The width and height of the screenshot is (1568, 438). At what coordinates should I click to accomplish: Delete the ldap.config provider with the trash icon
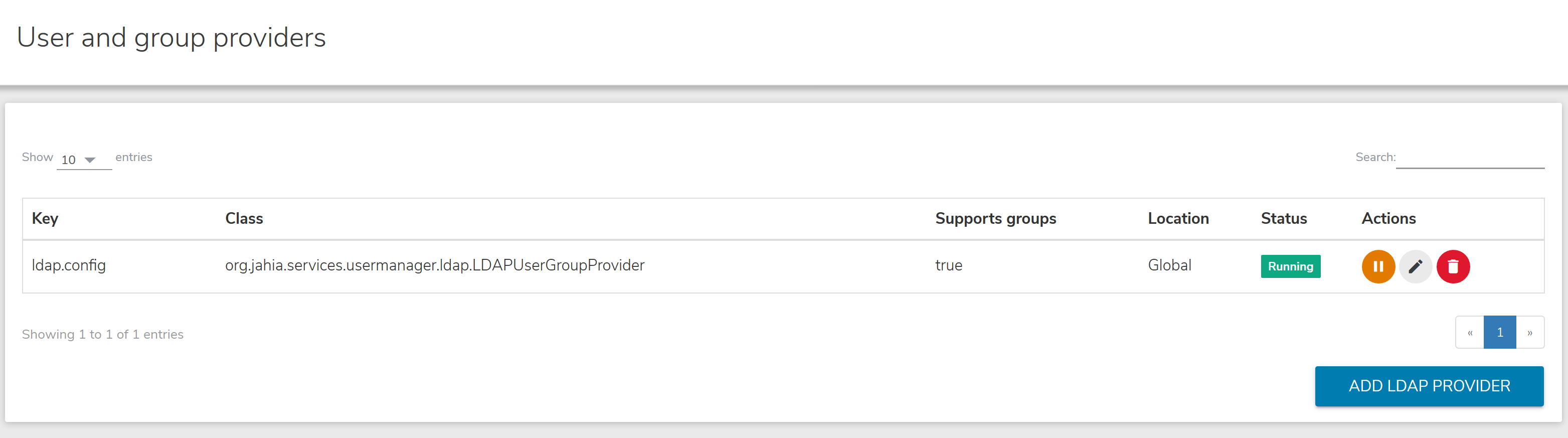pos(1453,267)
